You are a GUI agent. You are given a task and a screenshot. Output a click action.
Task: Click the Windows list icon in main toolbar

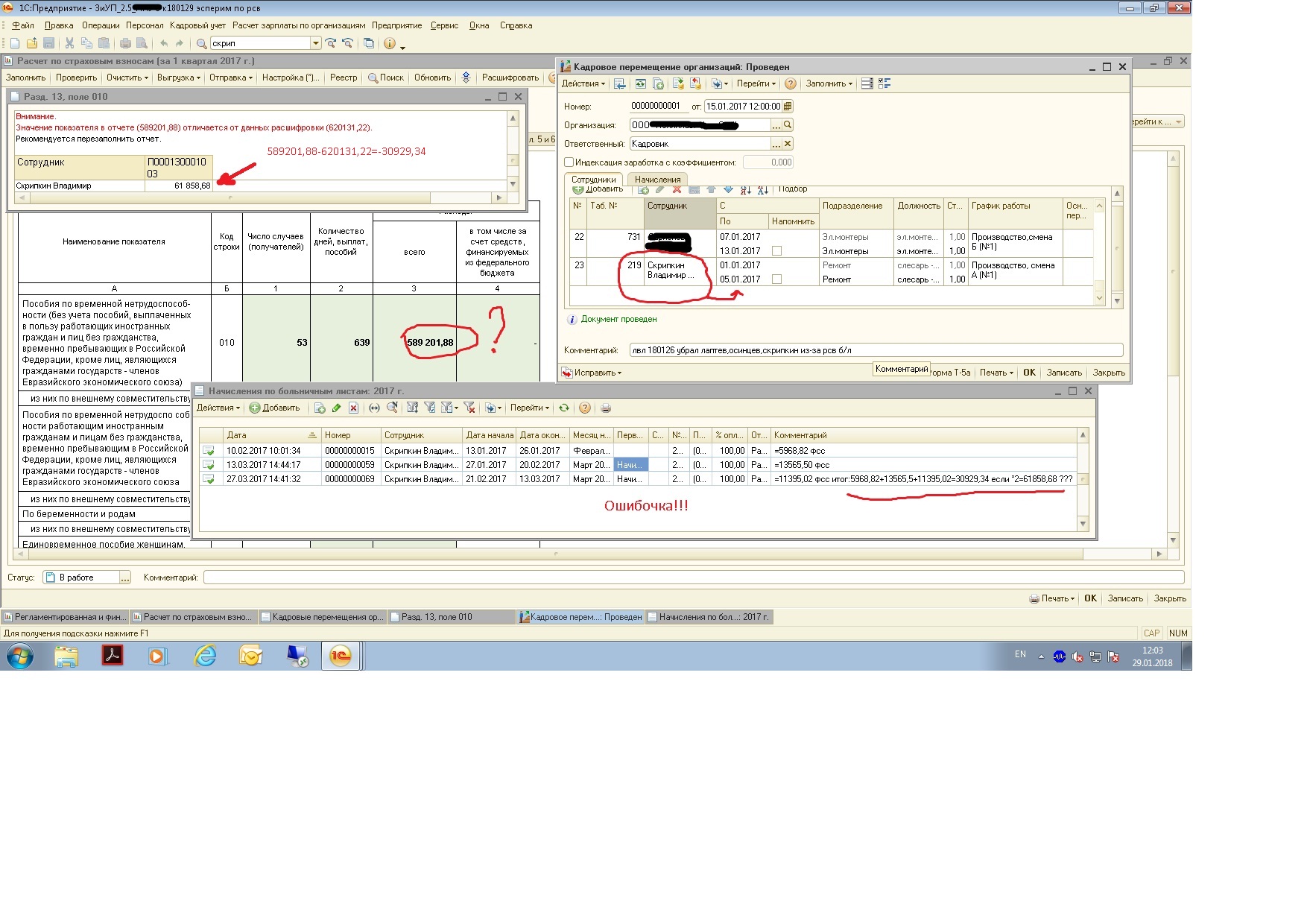[369, 43]
